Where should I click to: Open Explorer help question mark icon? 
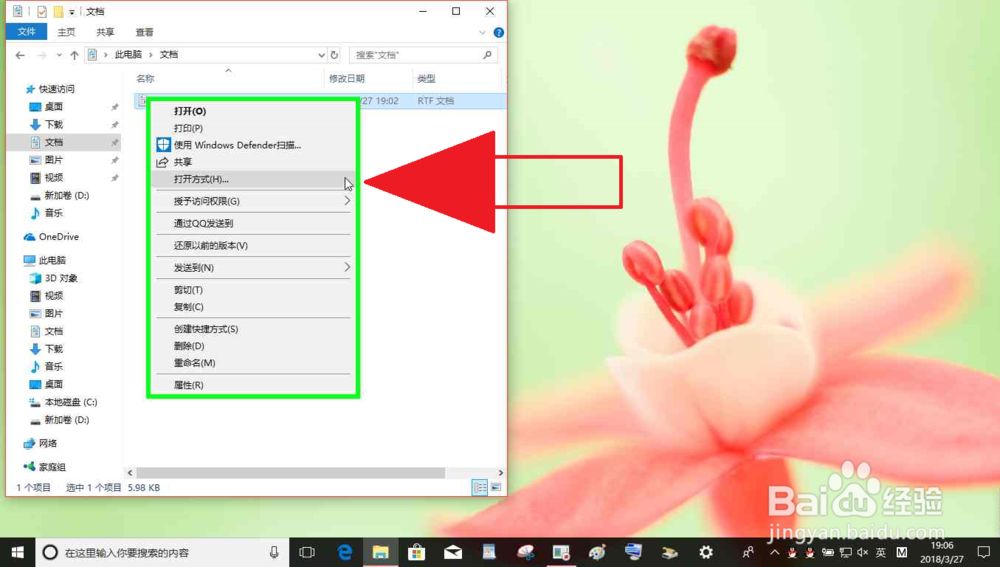tap(499, 33)
